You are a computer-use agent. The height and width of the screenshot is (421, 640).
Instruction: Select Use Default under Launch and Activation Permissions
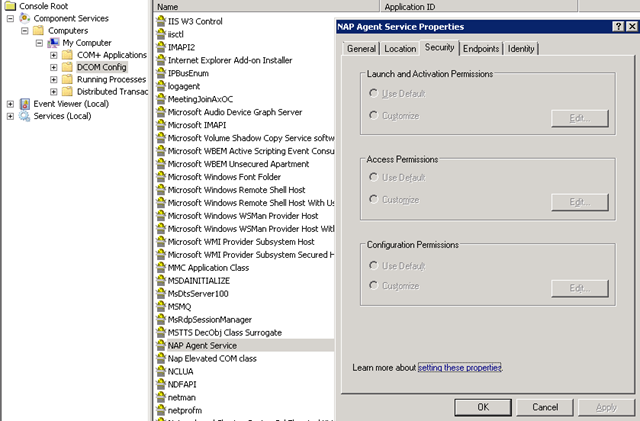(x=374, y=93)
